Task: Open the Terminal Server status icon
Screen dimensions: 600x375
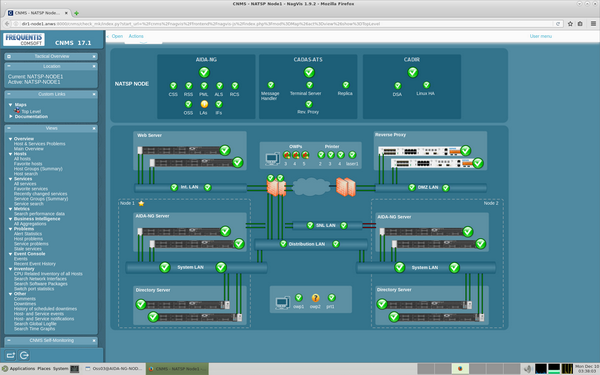Action: (309, 85)
